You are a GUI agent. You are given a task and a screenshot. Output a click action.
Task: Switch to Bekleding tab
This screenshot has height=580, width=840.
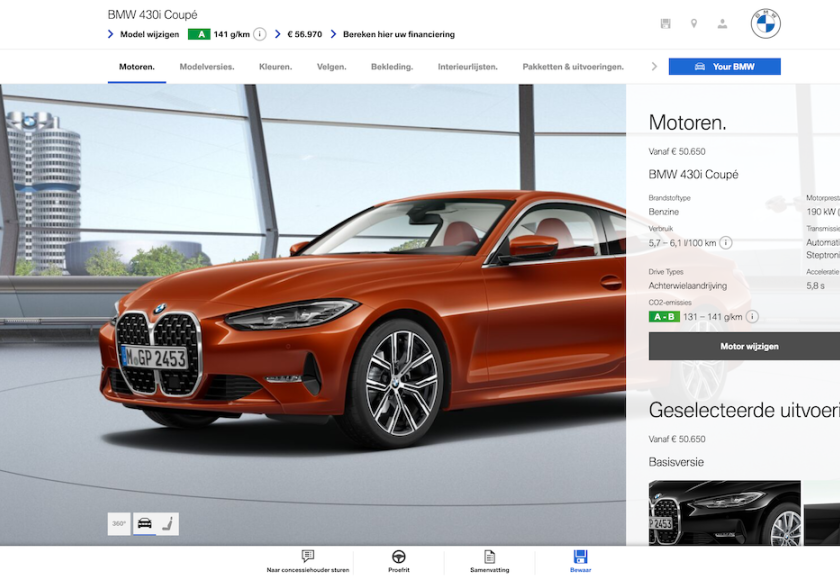coord(392,67)
